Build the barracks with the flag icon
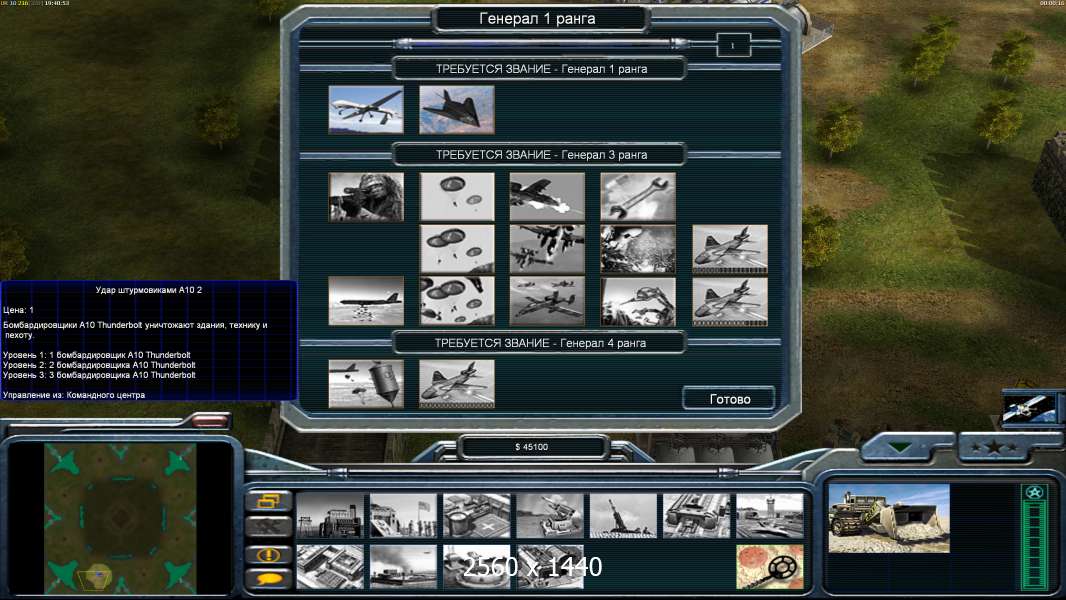Viewport: 1066px width, 600px height. (403, 516)
